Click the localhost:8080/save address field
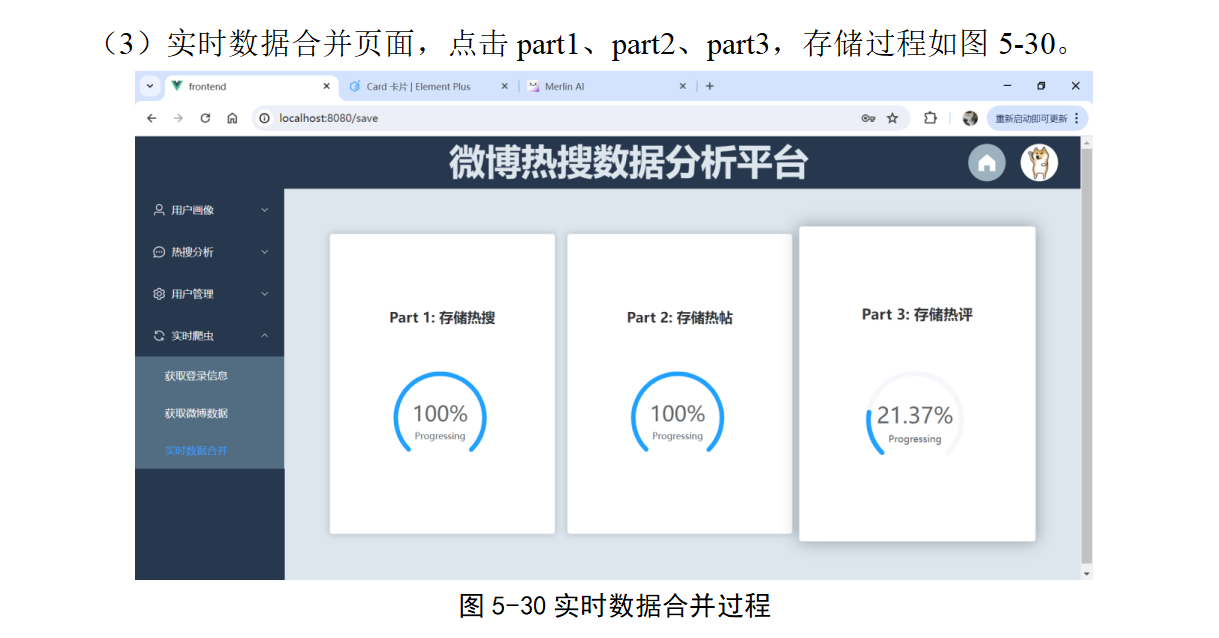 [x=580, y=118]
